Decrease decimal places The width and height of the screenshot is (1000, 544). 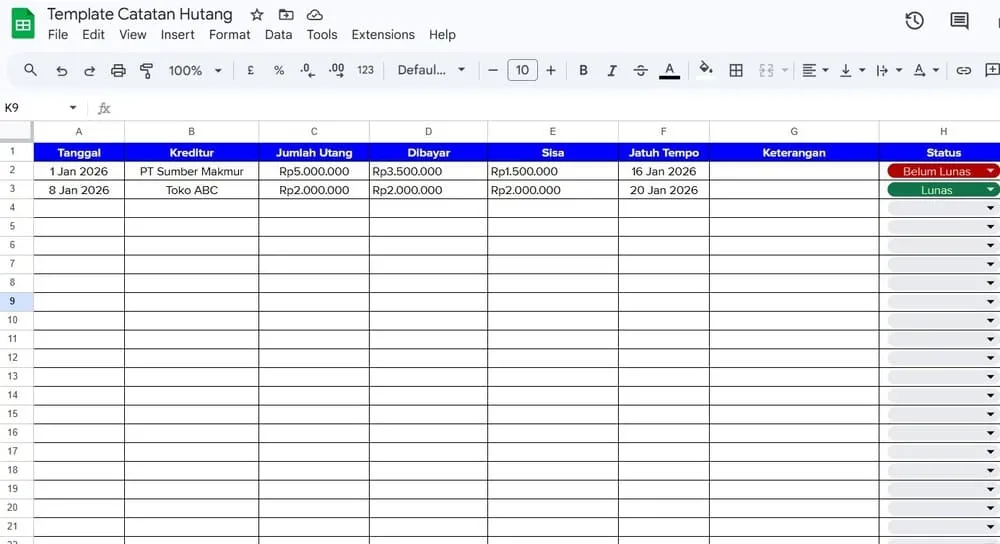tap(307, 70)
